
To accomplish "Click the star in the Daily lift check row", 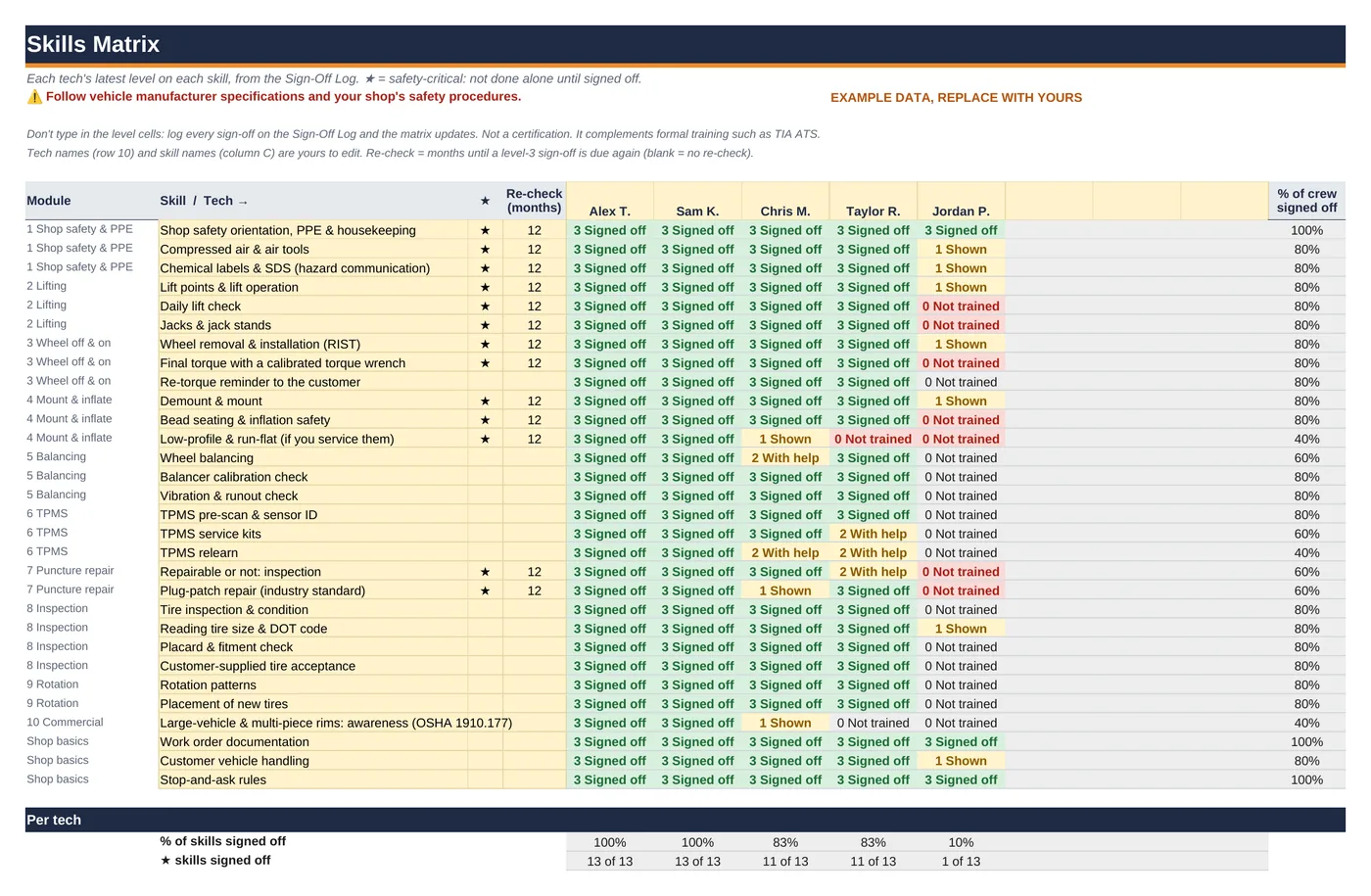I will [485, 307].
